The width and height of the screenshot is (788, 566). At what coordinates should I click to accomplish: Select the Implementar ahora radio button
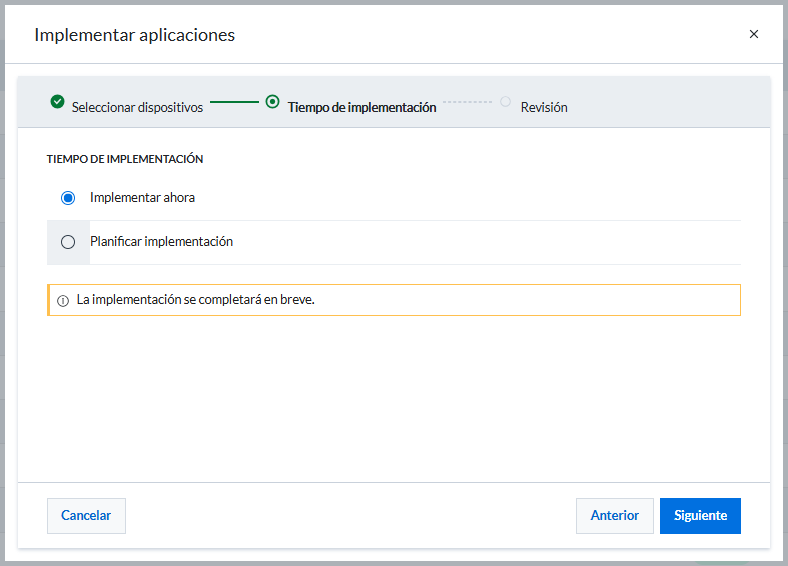[68, 198]
